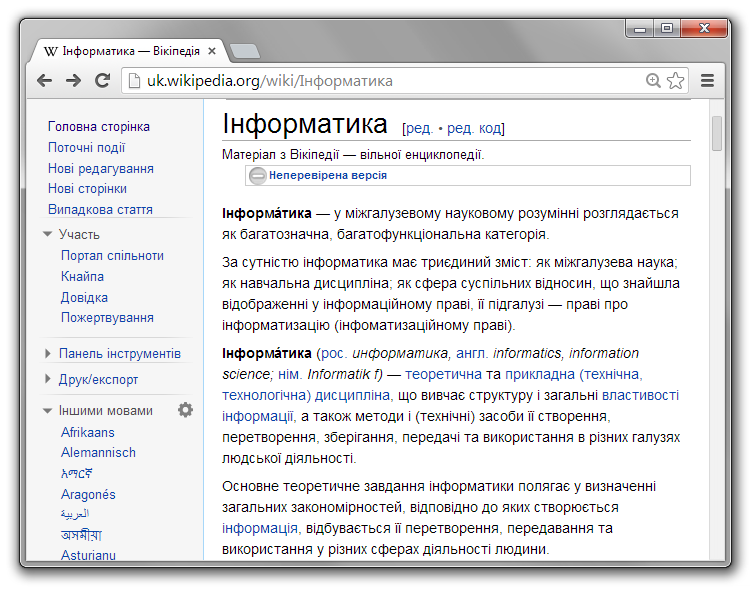755x592 pixels.
Task: Open Поточні події link
Action: [86, 147]
